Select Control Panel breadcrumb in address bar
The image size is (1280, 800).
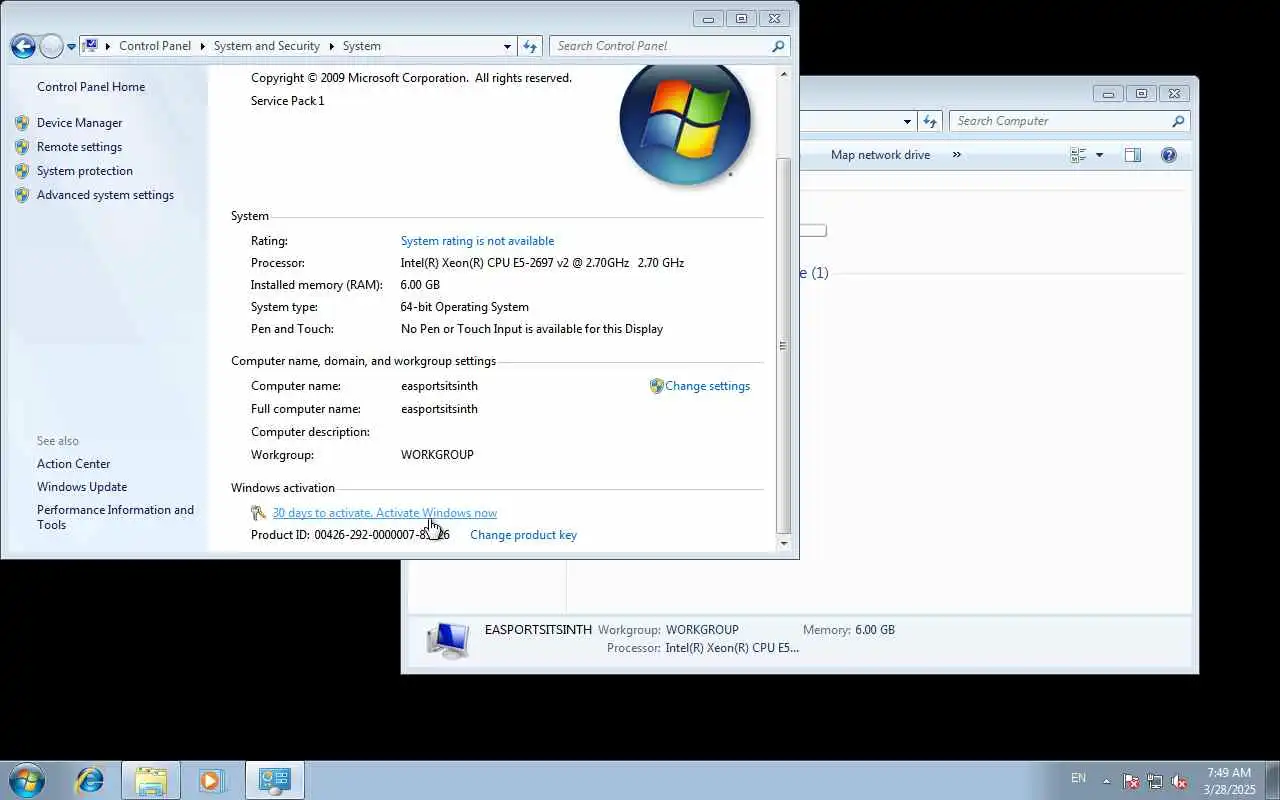154,46
